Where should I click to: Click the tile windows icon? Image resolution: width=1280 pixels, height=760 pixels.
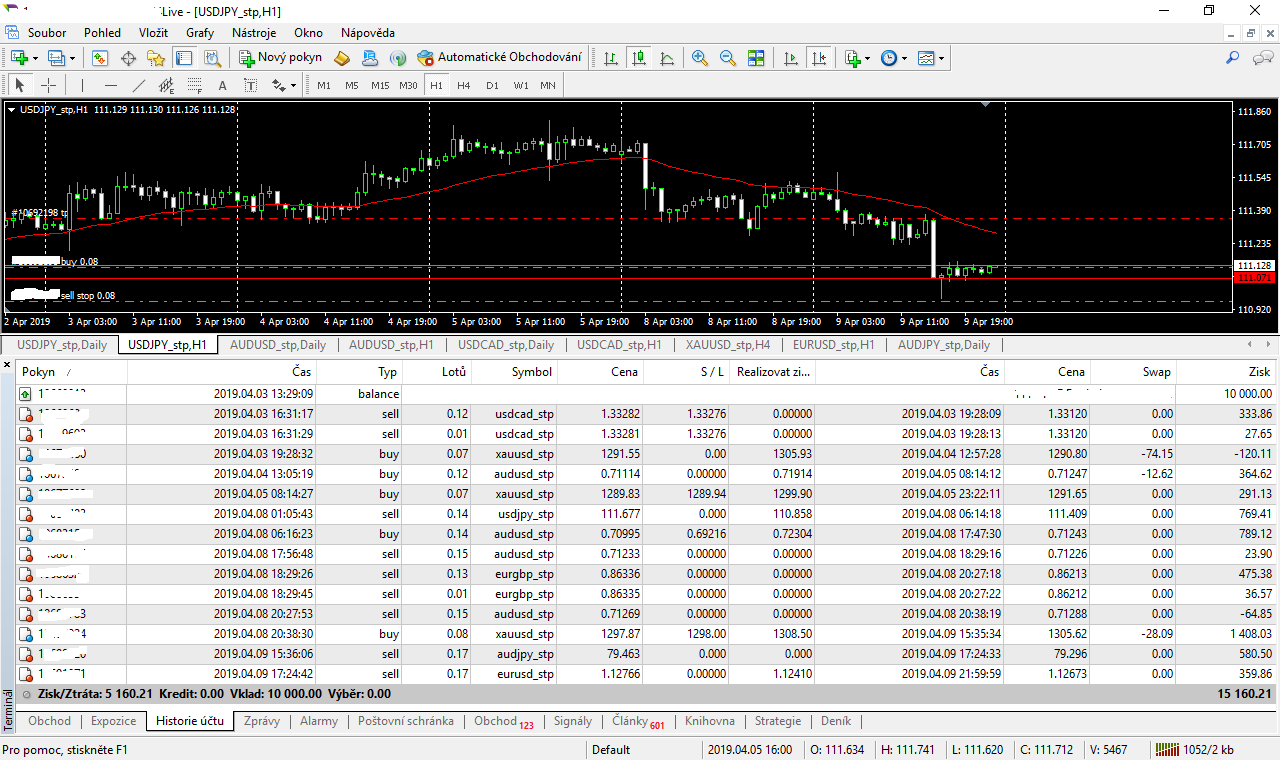pos(756,58)
